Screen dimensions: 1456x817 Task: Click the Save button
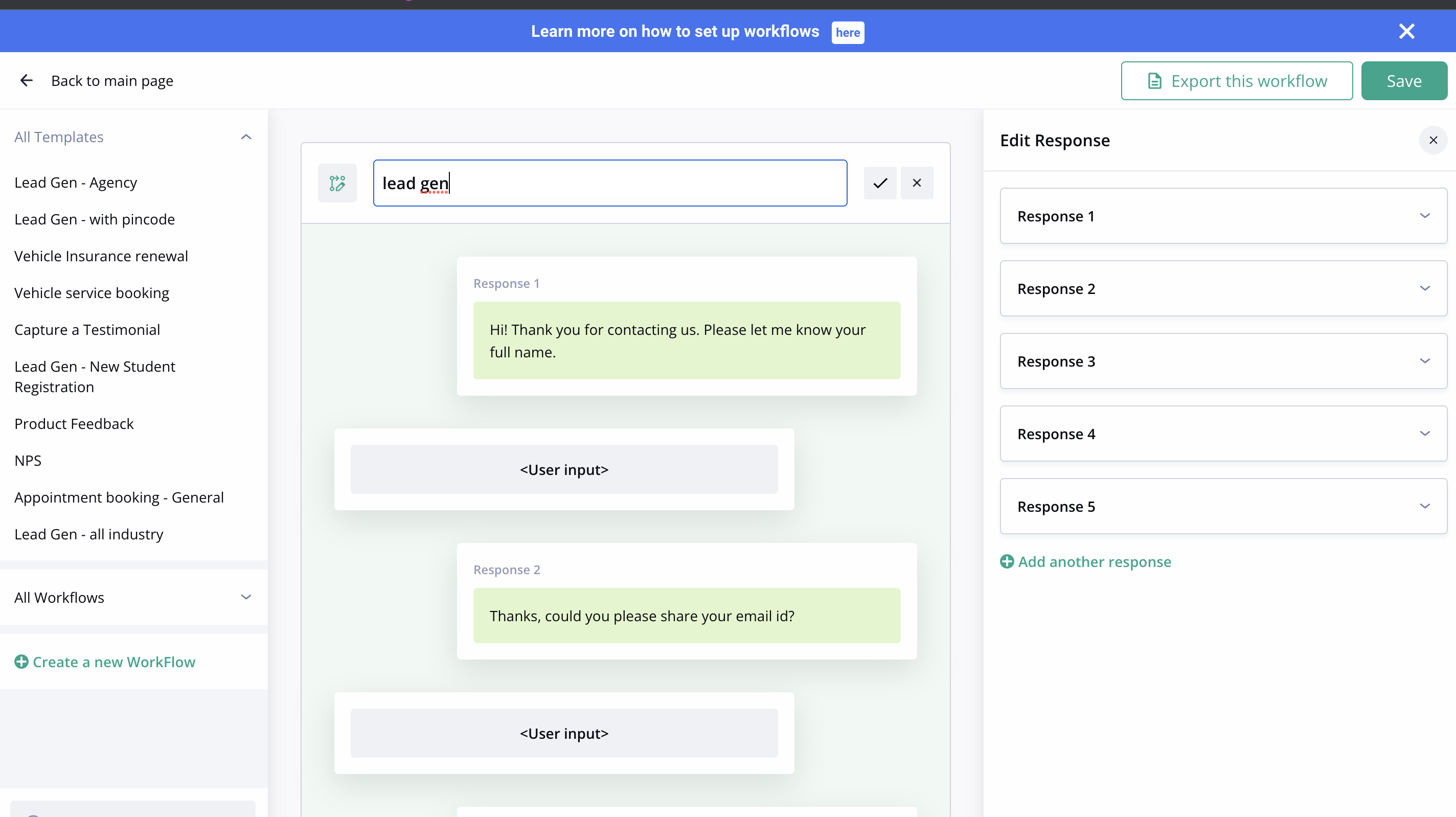coord(1404,81)
